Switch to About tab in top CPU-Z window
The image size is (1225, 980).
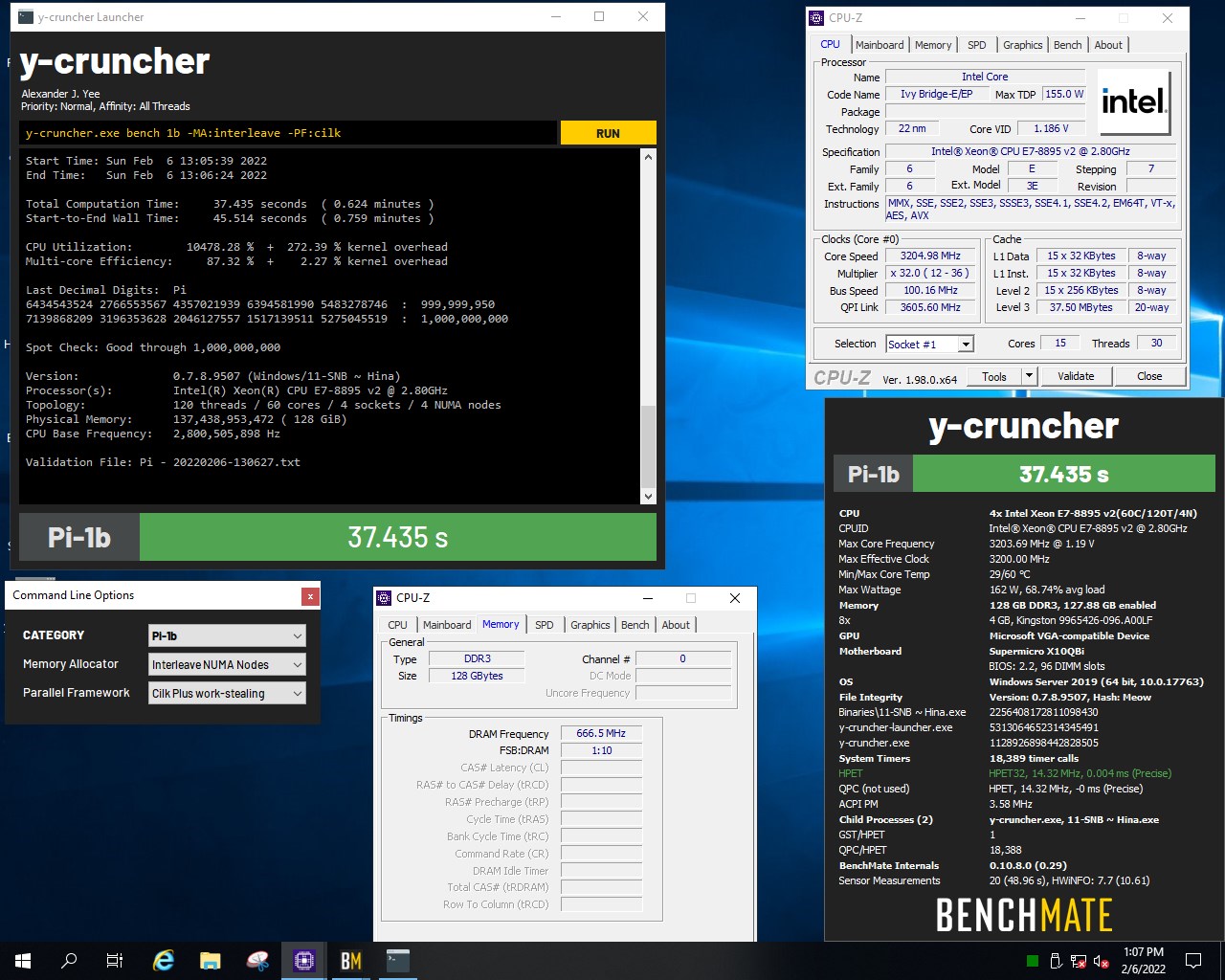click(1108, 45)
